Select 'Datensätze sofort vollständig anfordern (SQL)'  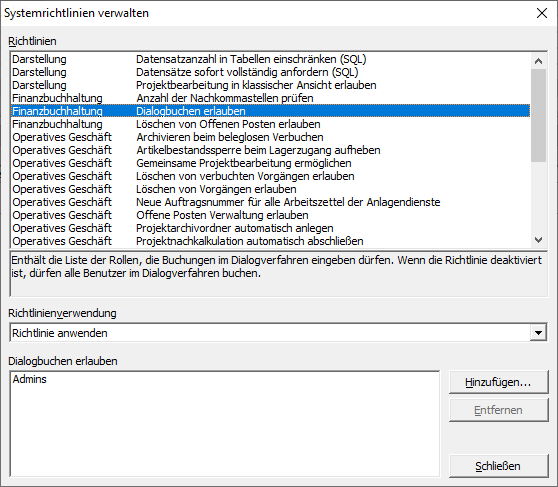[270, 72]
